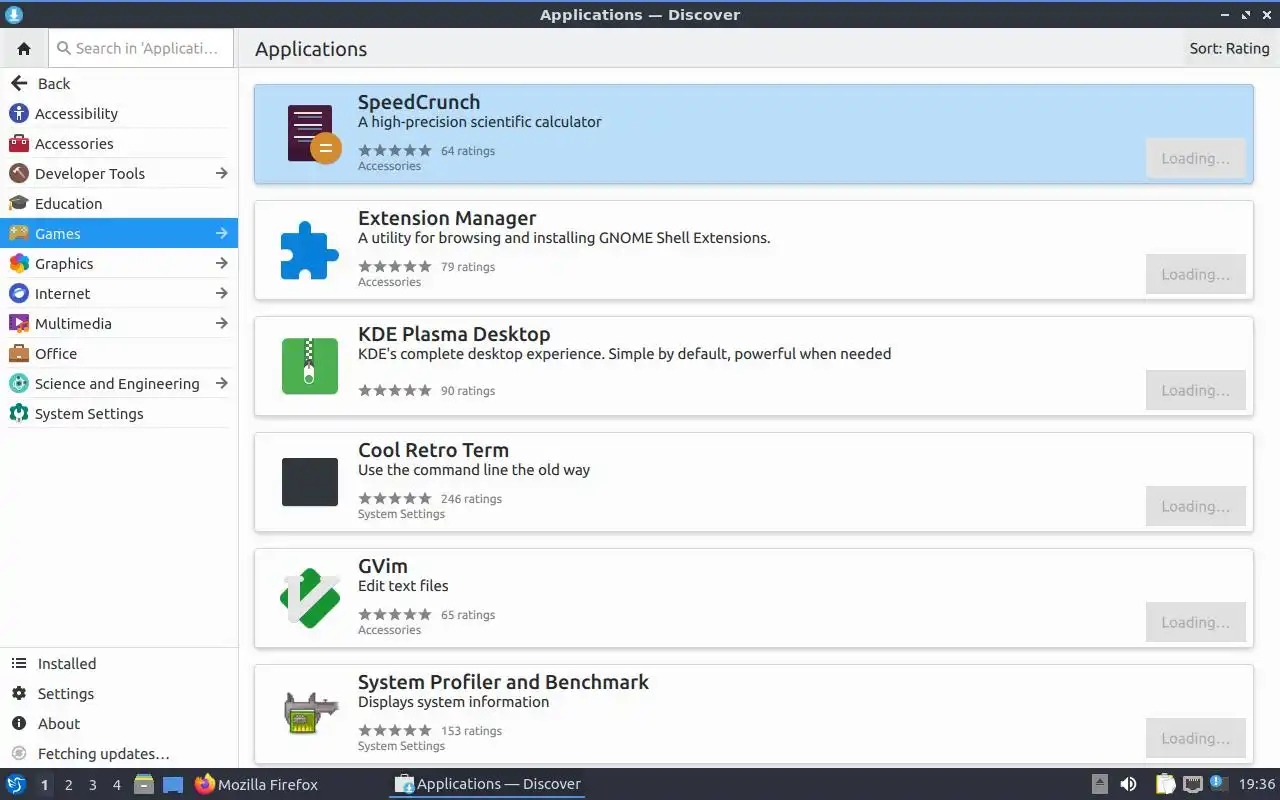Click the star rating of GVim
The height and width of the screenshot is (800, 1280).
point(395,614)
